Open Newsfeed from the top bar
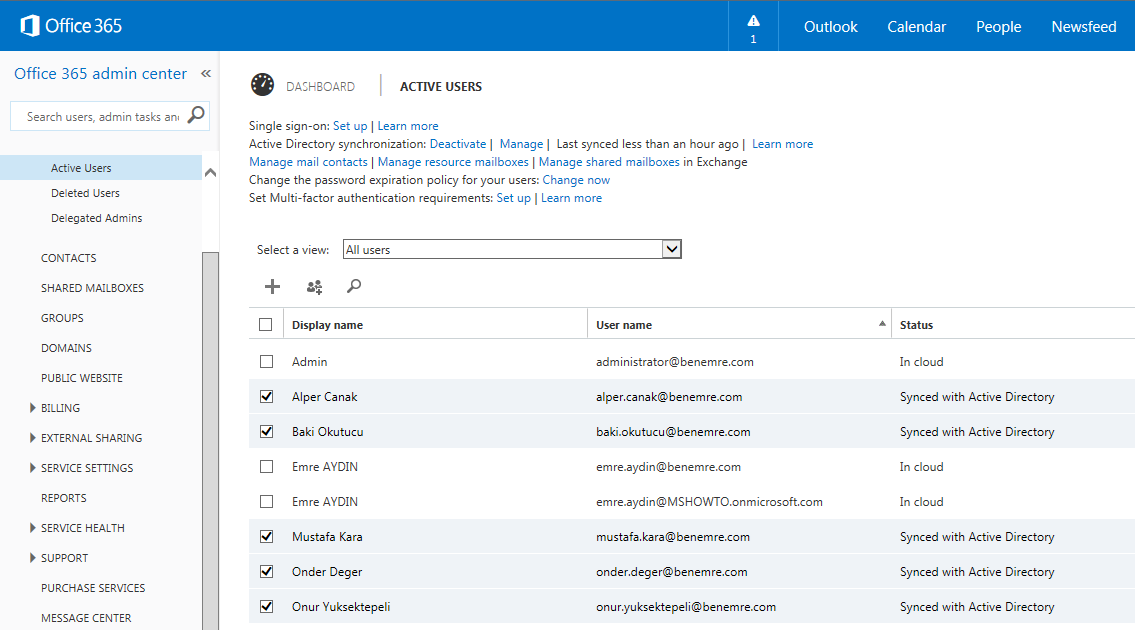Viewport: 1135px width, 630px height. point(1084,27)
